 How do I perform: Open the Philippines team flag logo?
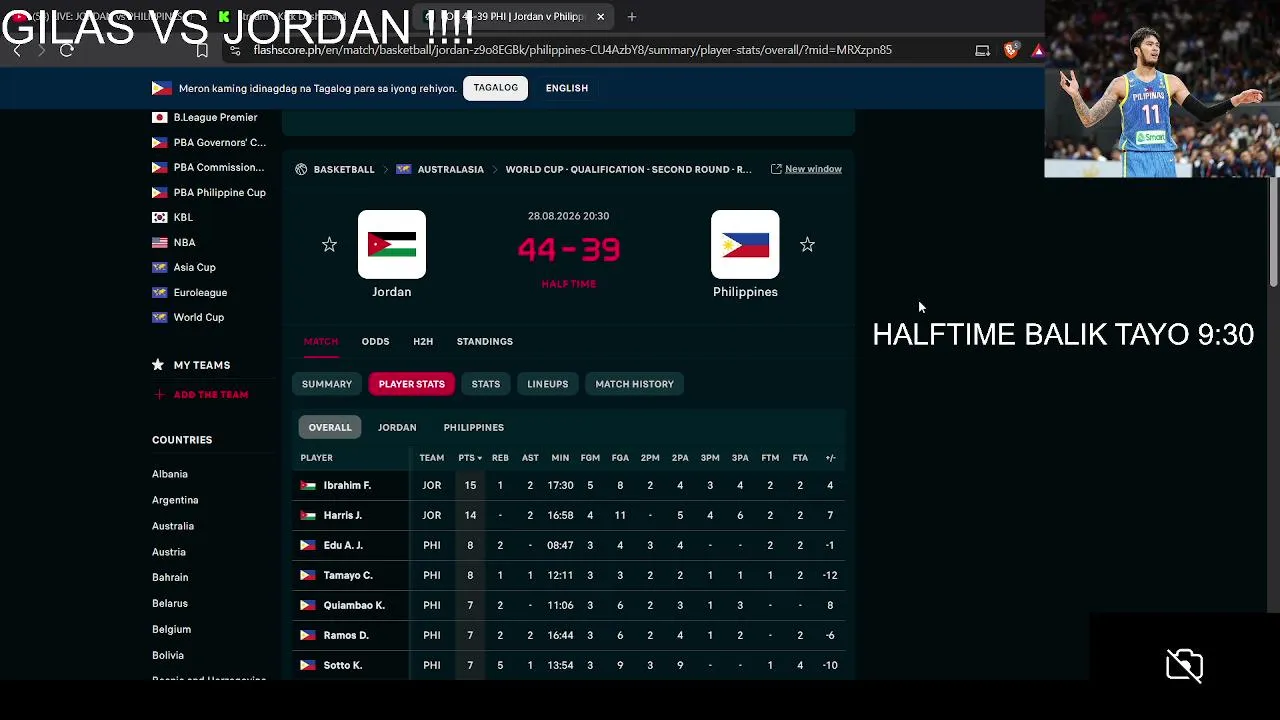point(745,244)
